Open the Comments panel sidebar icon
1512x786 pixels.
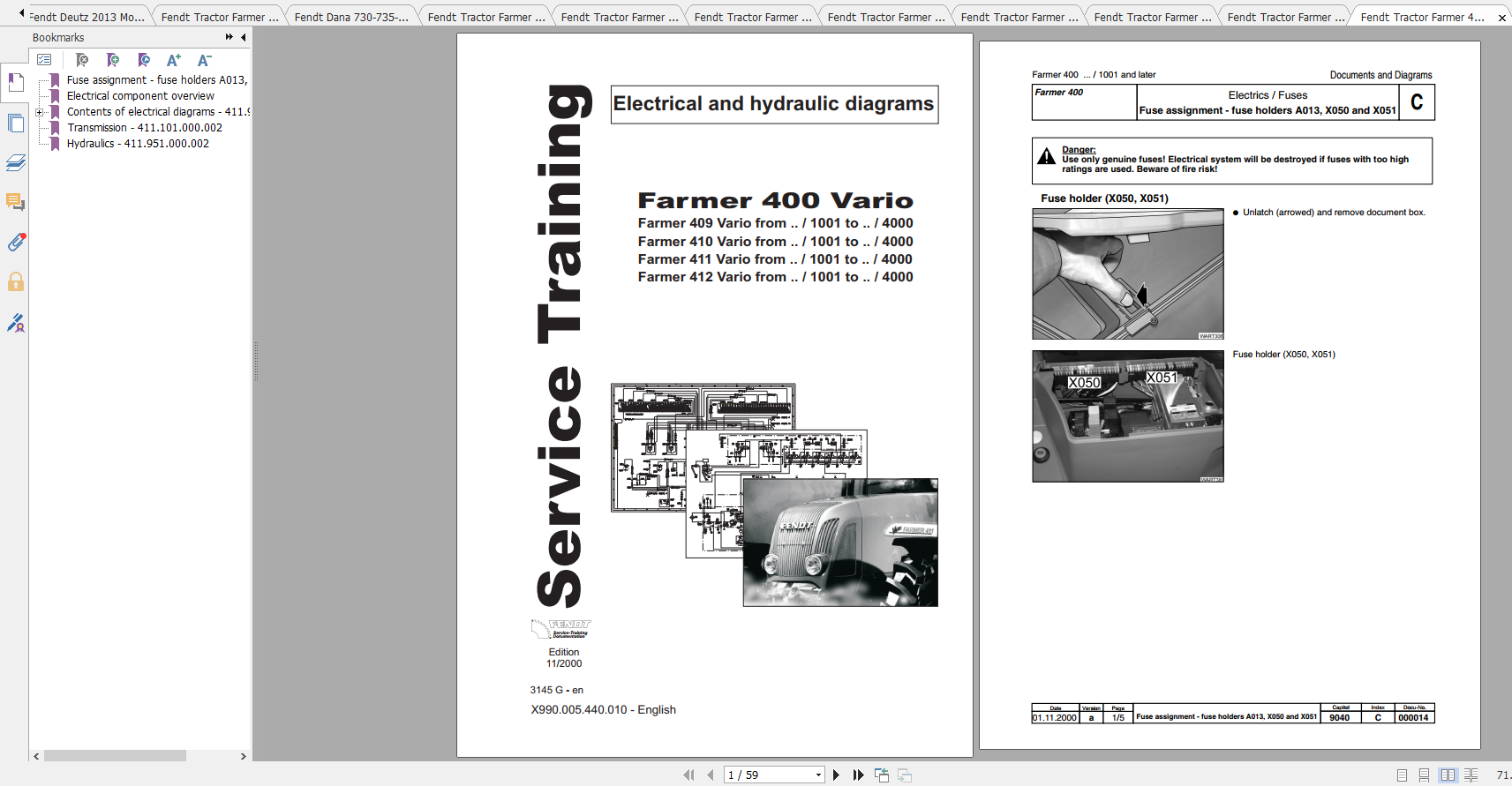pyautogui.click(x=15, y=202)
